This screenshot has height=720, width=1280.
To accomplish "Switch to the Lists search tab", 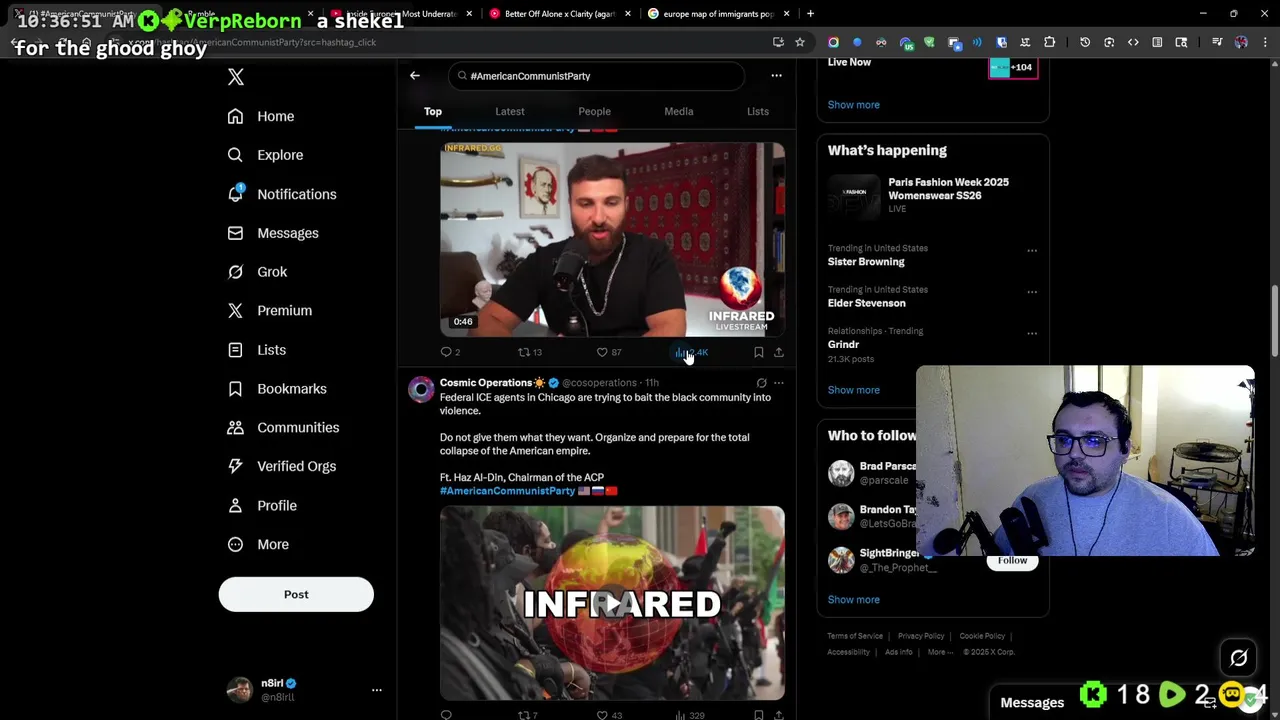I will tap(758, 111).
